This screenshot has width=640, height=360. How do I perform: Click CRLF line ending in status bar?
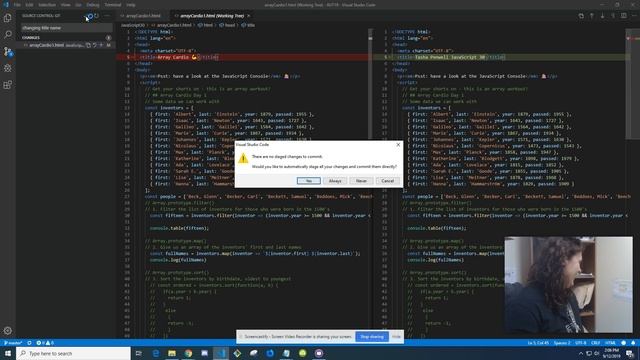(596, 343)
